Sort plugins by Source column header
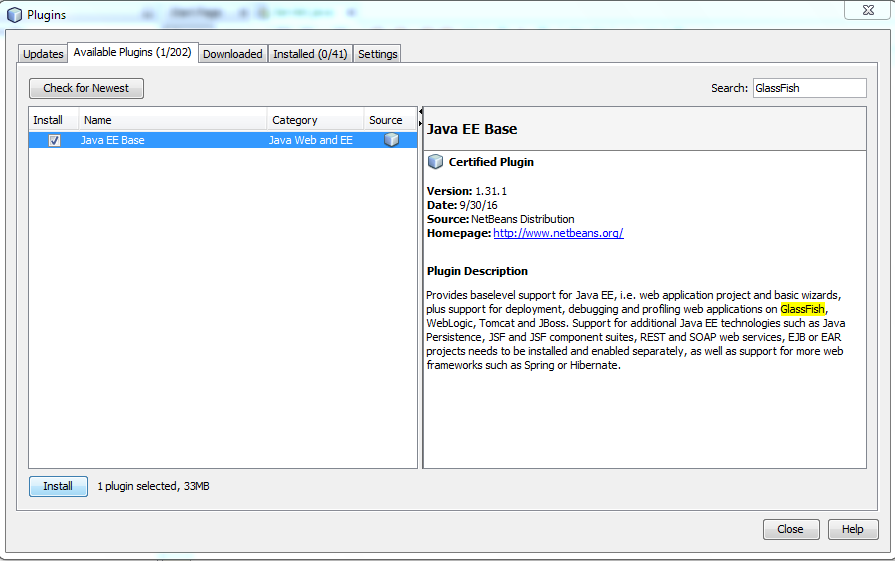895x561 pixels. point(390,120)
